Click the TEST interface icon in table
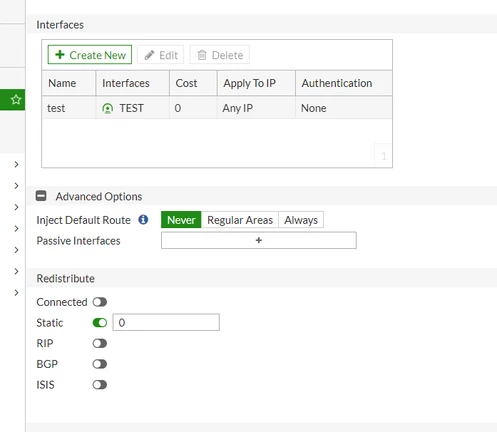Viewport: 497px width, 432px height. click(107, 108)
